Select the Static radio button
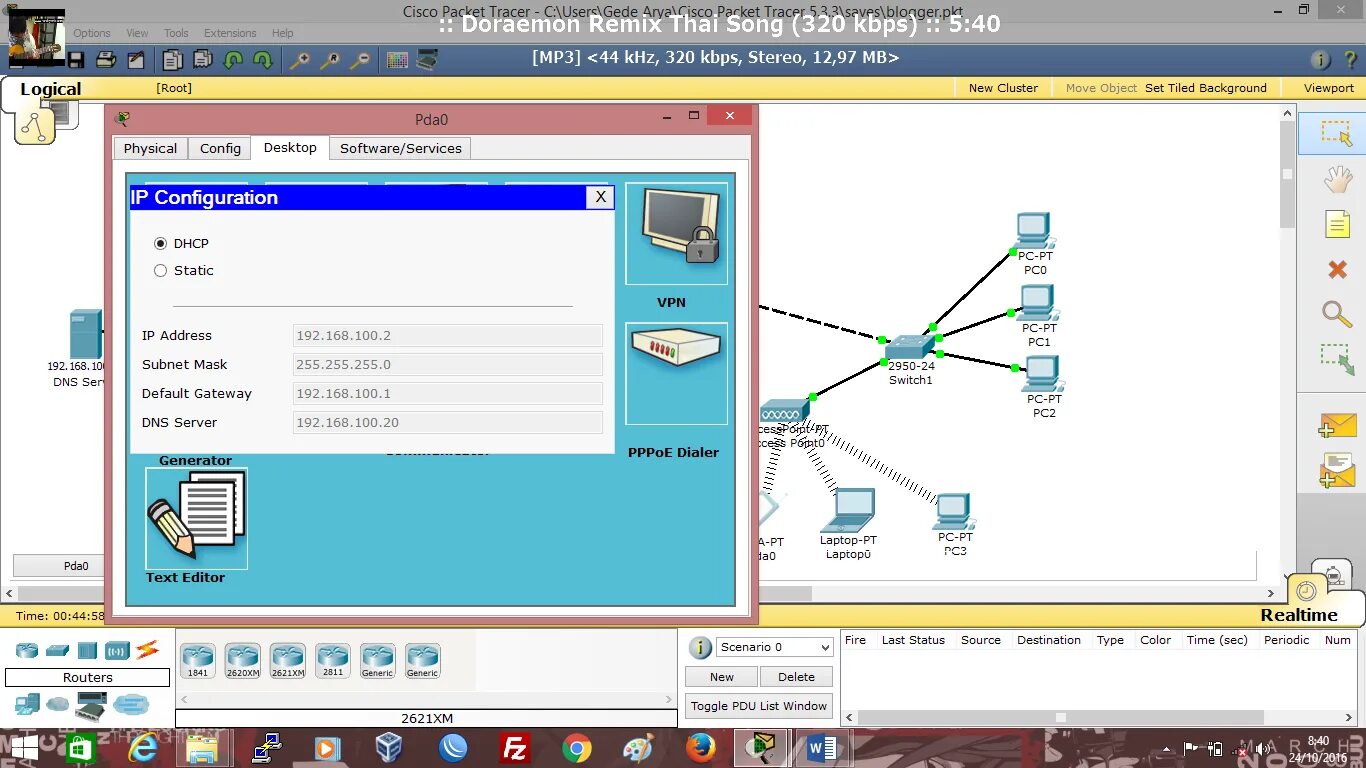The image size is (1366, 768). 160,270
